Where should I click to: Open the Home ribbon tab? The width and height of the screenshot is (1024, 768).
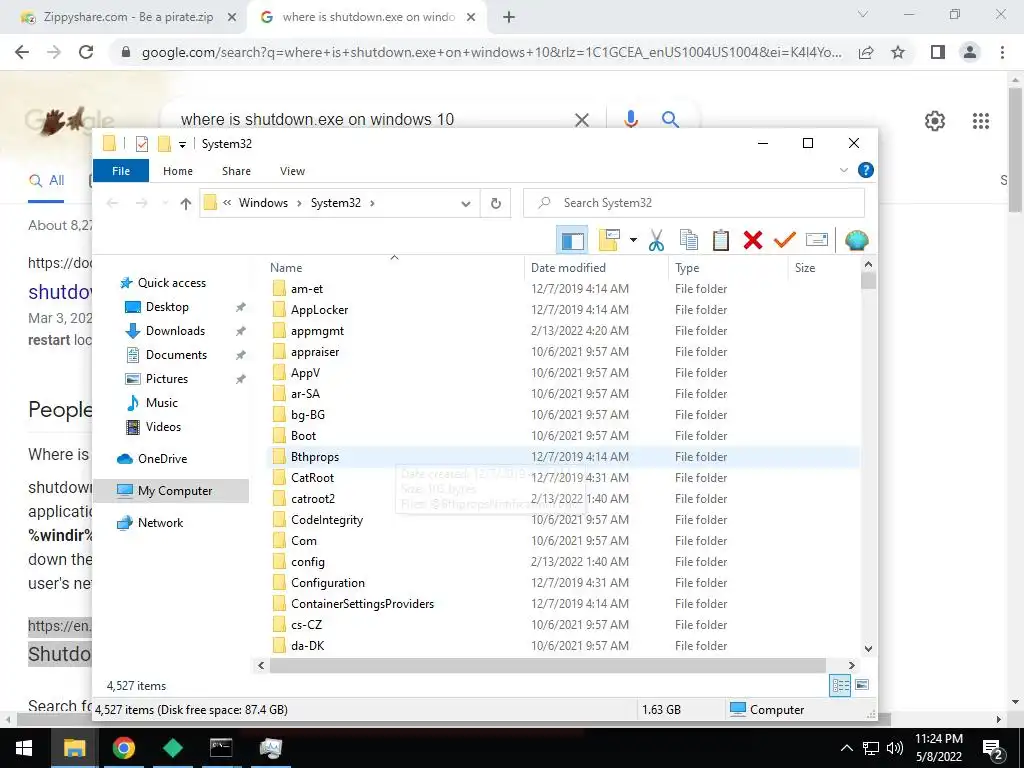coord(178,171)
